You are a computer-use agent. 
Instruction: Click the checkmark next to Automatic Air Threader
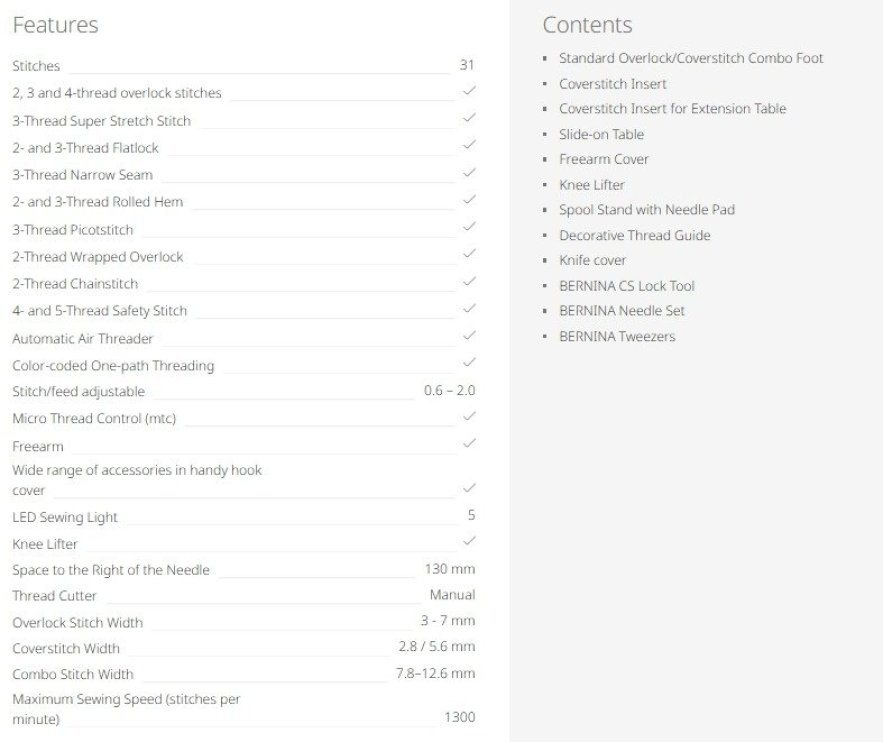(x=469, y=336)
